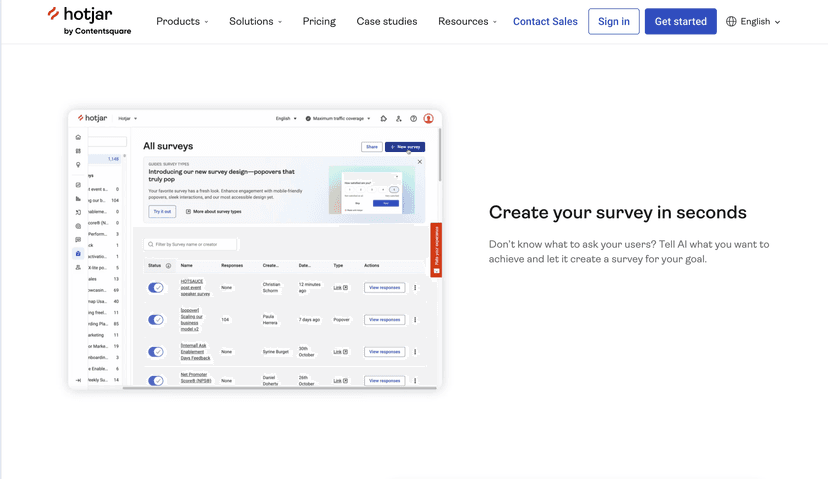The height and width of the screenshot is (479, 828).
Task: Toggle status of HOTSAUCE post event survey
Action: pos(156,287)
